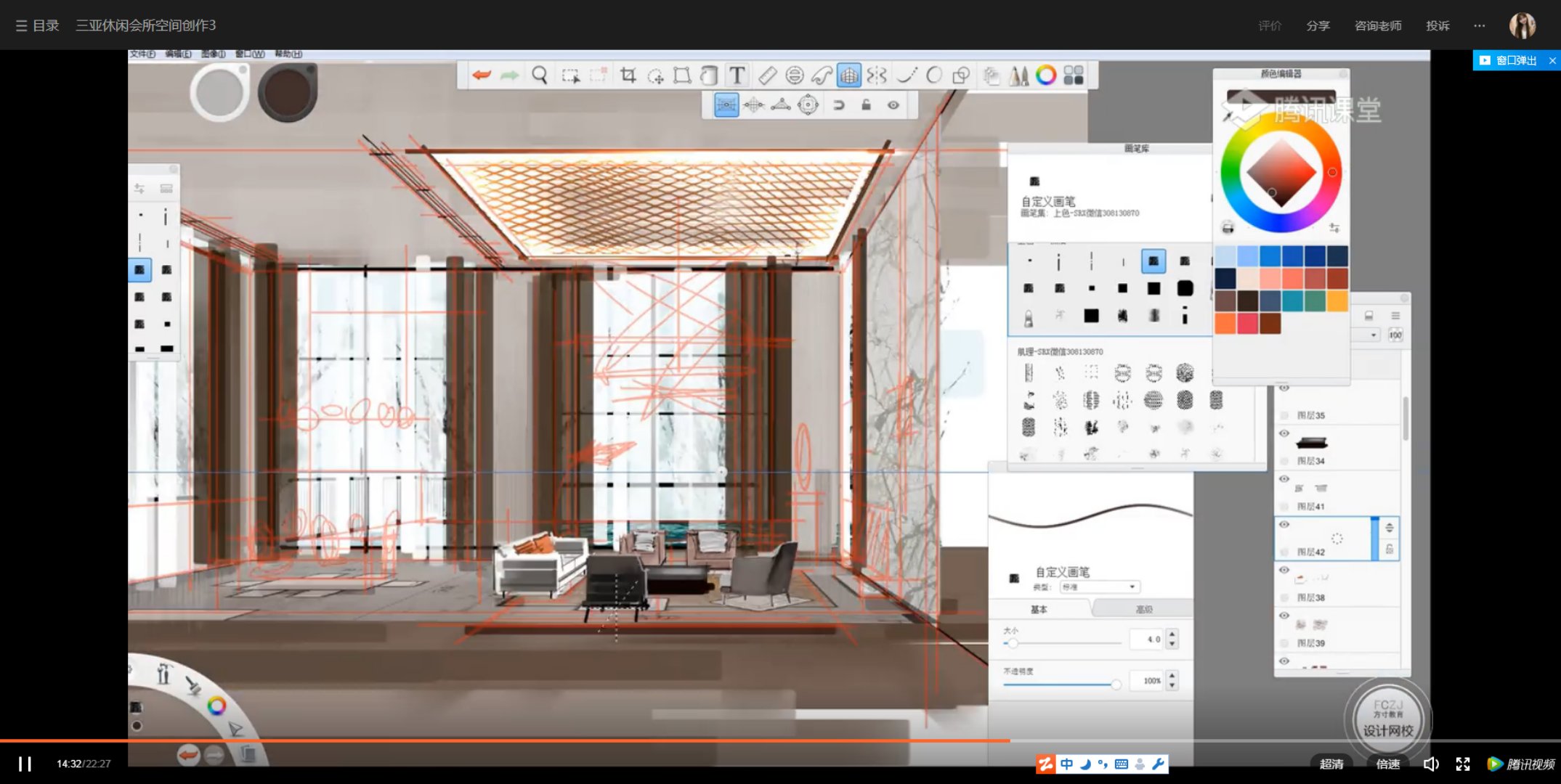Toggle the perspective guide lock

click(x=866, y=105)
